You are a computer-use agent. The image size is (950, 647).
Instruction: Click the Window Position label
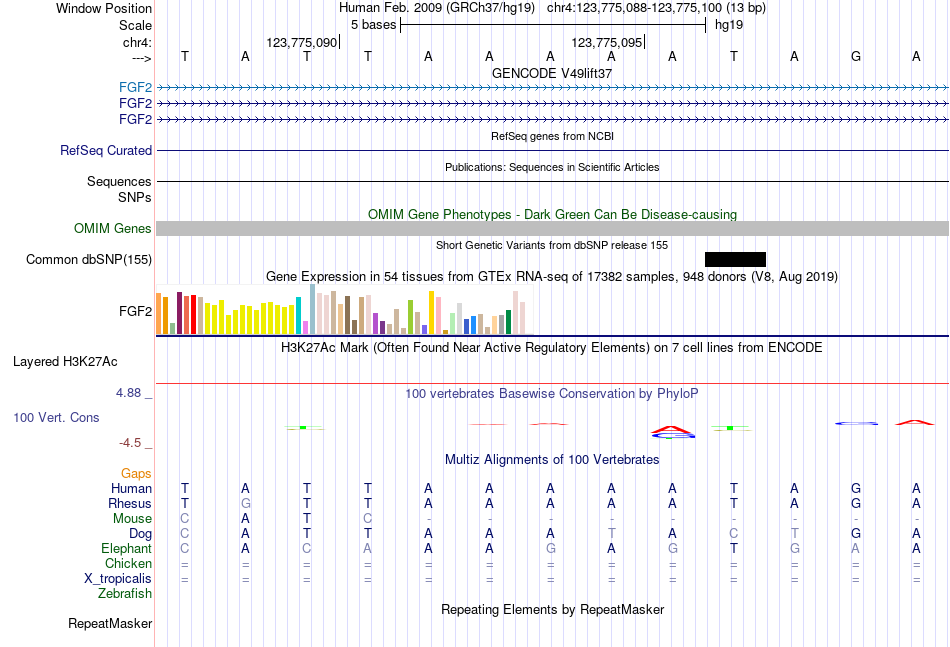coord(104,8)
